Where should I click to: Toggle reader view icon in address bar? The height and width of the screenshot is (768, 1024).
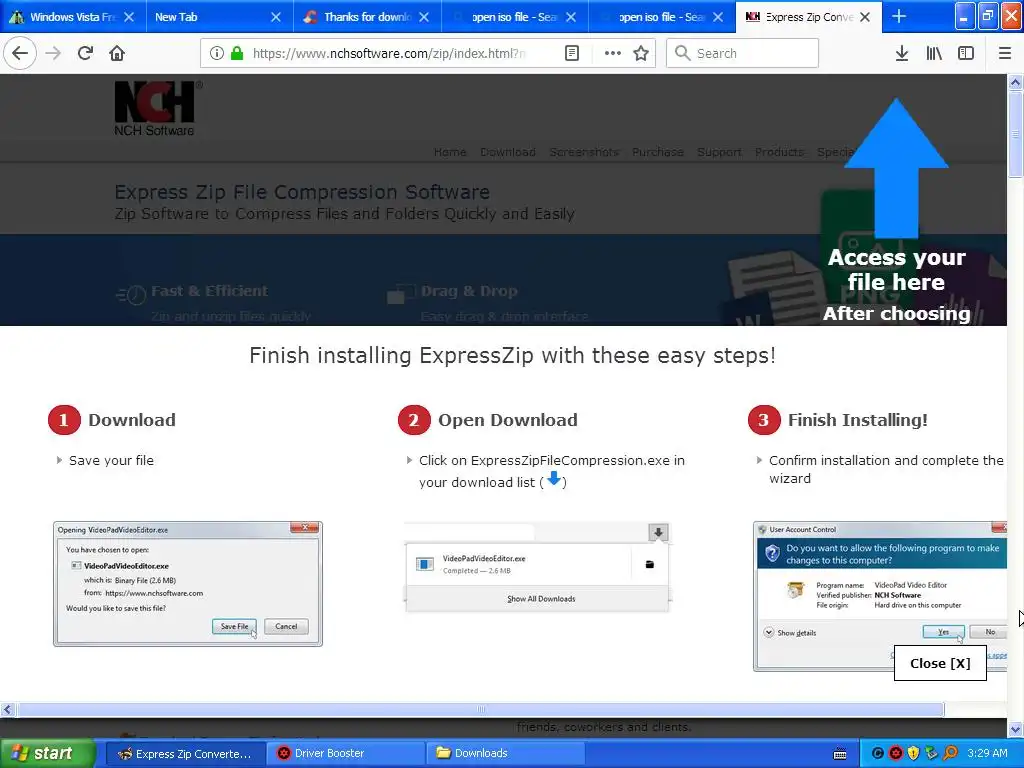pyautogui.click(x=572, y=53)
